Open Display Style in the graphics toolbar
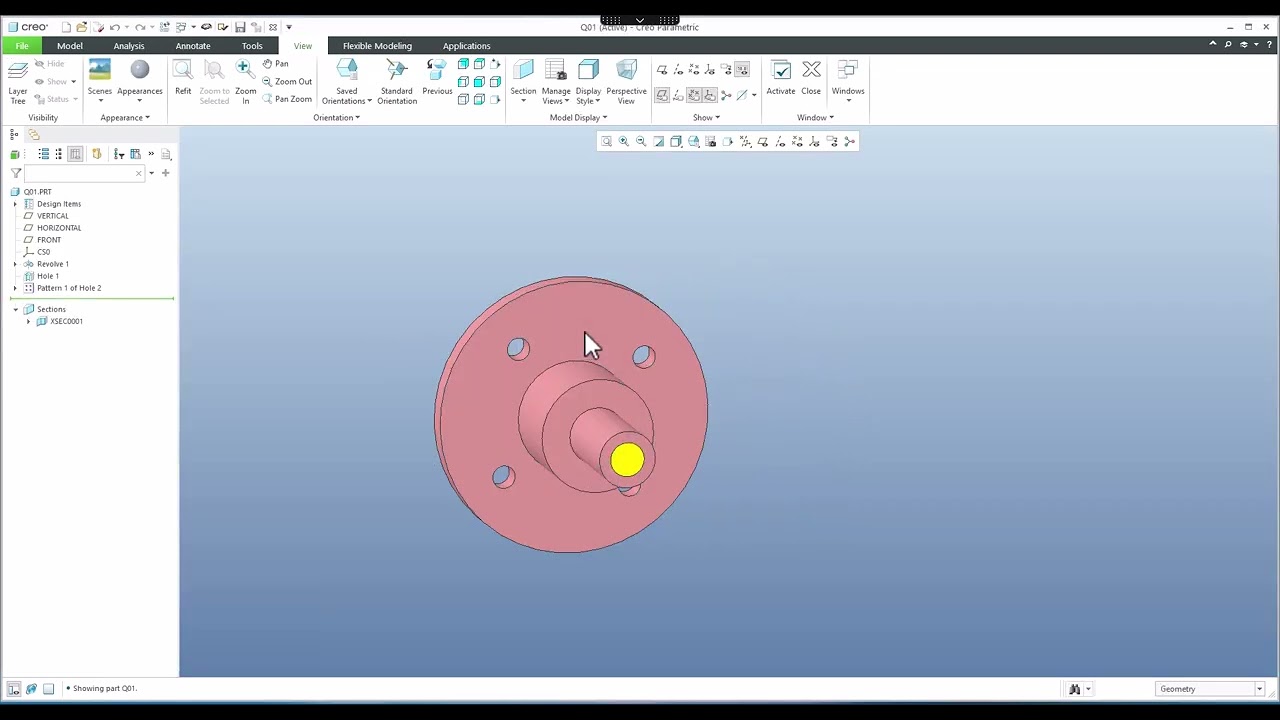Screen dimensions: 1280x720 coord(676,142)
